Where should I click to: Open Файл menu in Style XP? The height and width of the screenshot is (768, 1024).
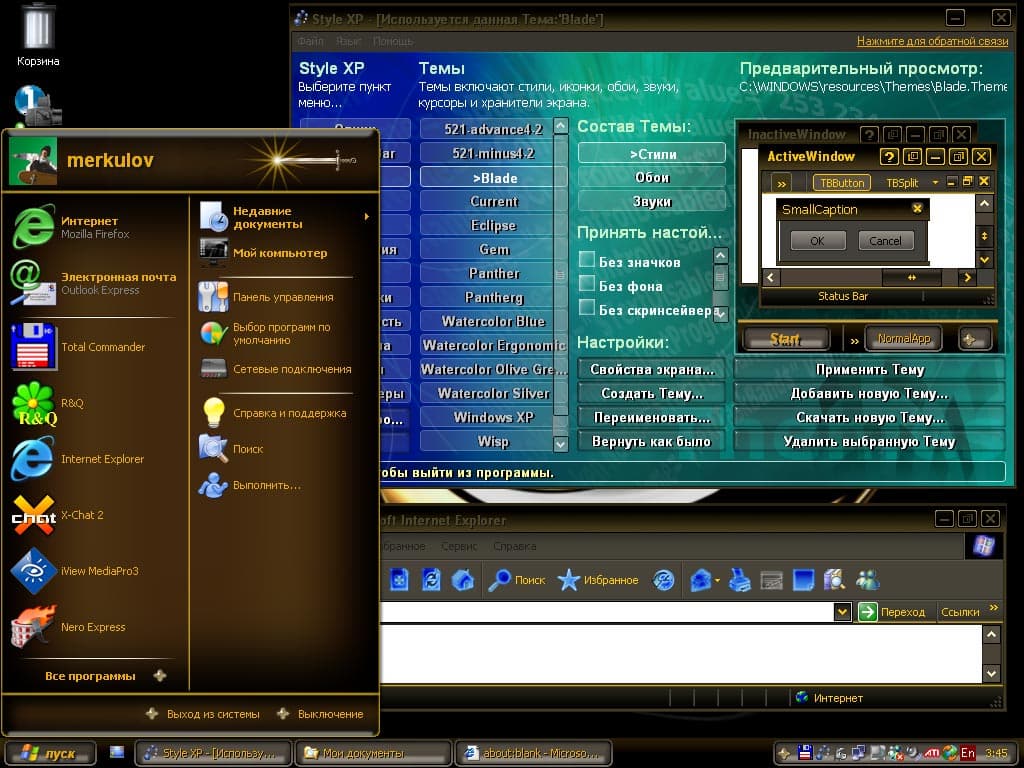[310, 40]
